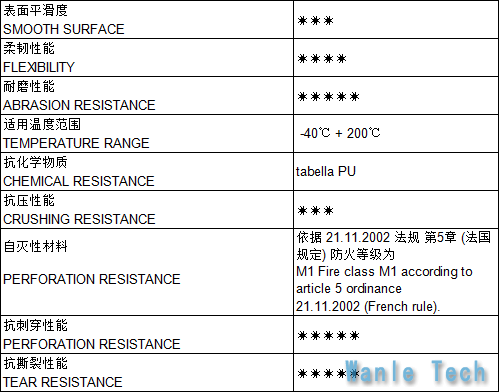Click the TEMPERATURE RANGE label
This screenshot has height=392, width=499.
pyautogui.click(x=76, y=143)
